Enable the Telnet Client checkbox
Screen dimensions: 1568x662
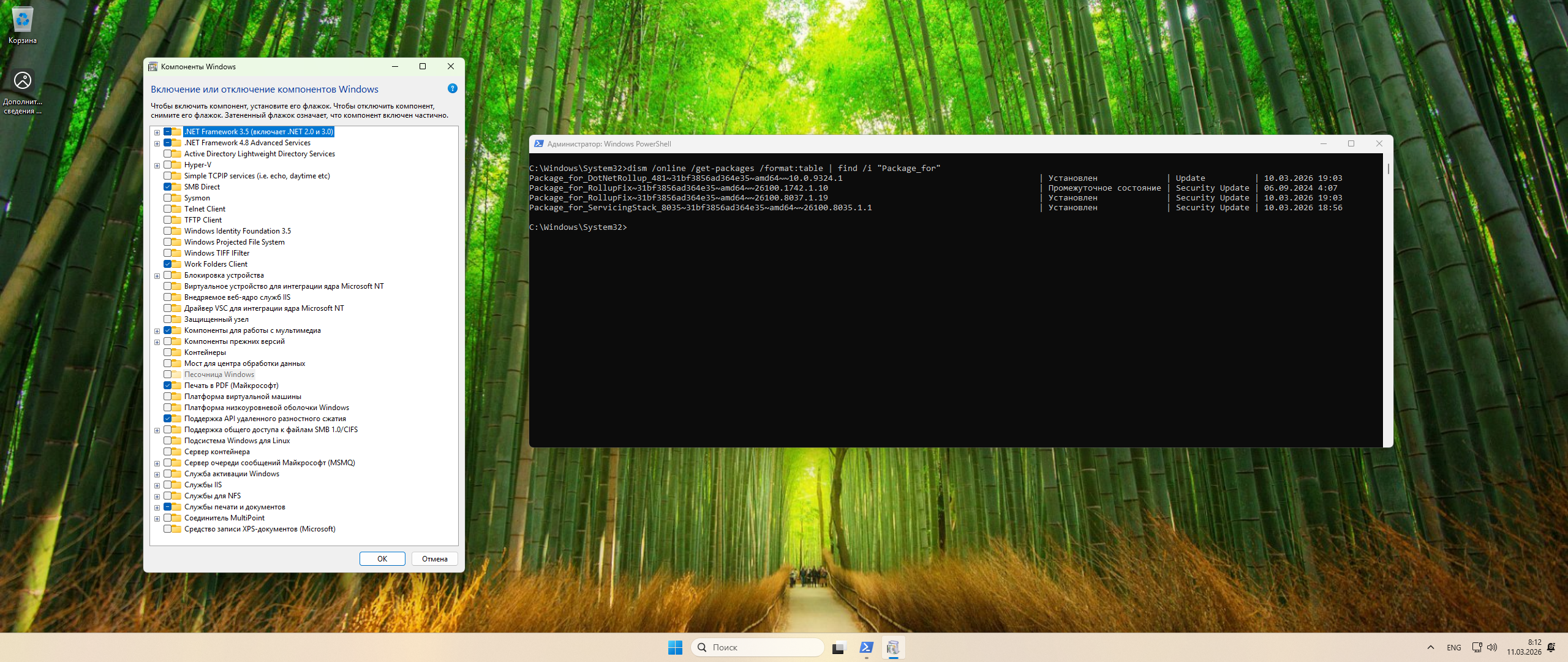(x=167, y=209)
